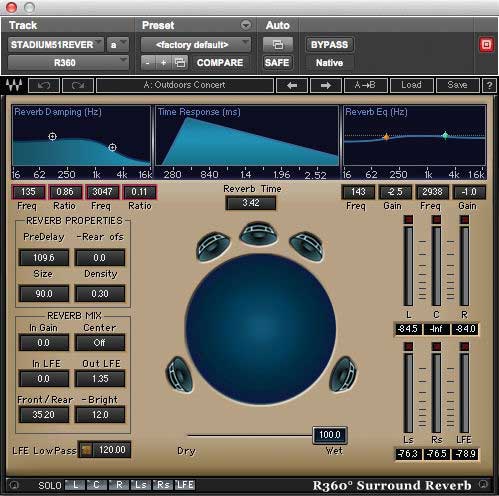499x496 pixels.
Task: Solo the R channel
Action: click(x=119, y=485)
